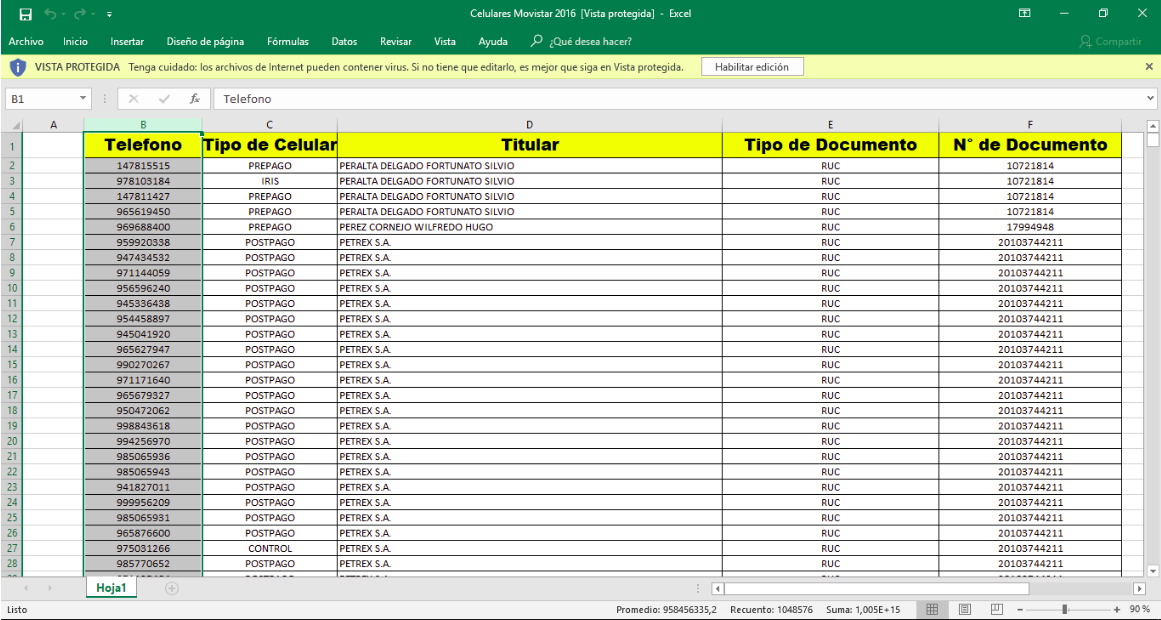Switch to the Inicio tab

pos(76,41)
